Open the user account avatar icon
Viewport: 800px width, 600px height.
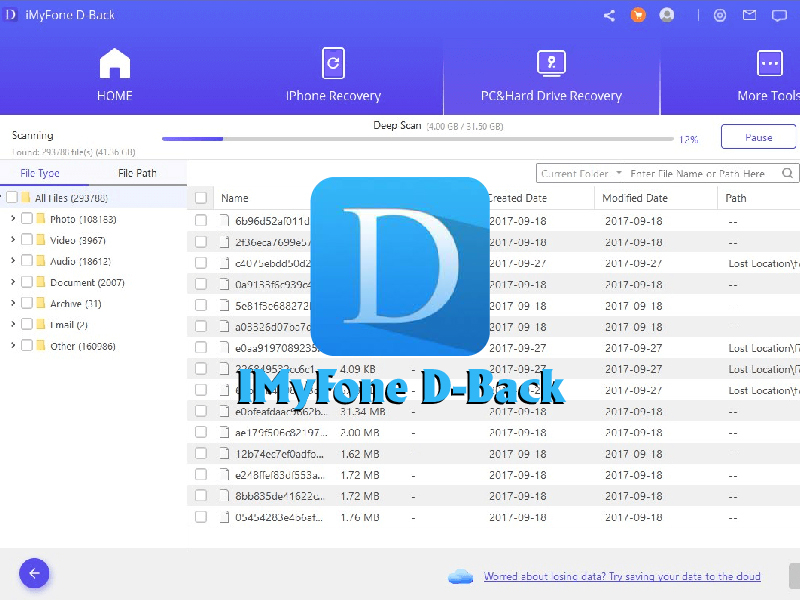click(666, 15)
